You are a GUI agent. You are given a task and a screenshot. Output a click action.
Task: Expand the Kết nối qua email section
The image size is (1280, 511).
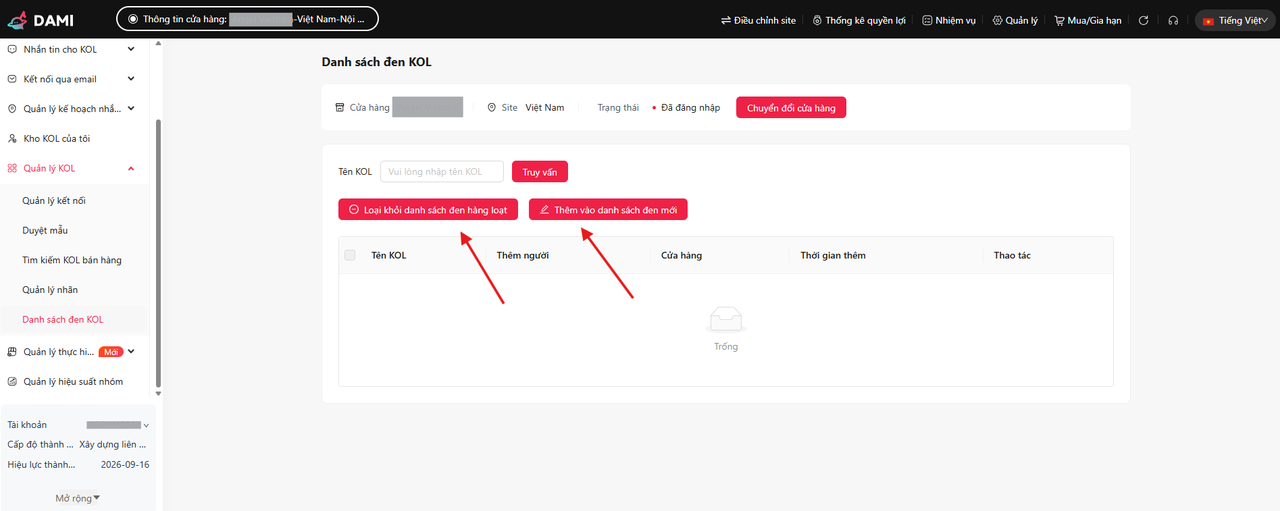(x=131, y=79)
